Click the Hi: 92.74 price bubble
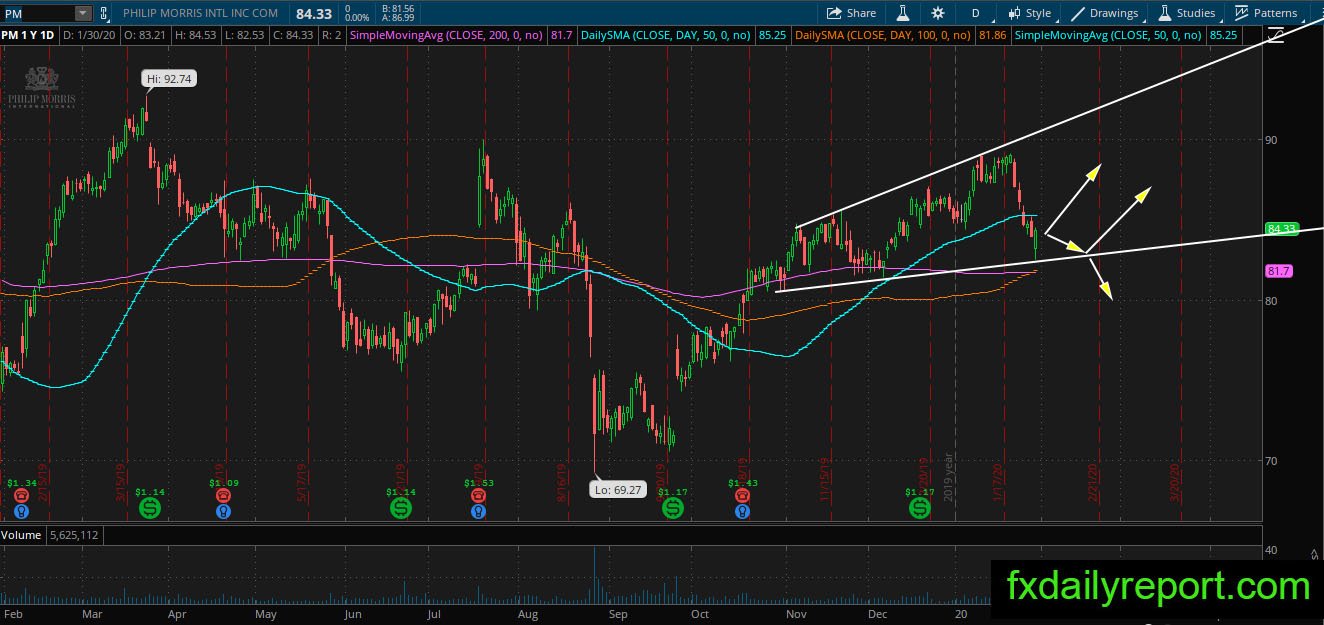Screen dimensions: 1324x625 [168, 77]
